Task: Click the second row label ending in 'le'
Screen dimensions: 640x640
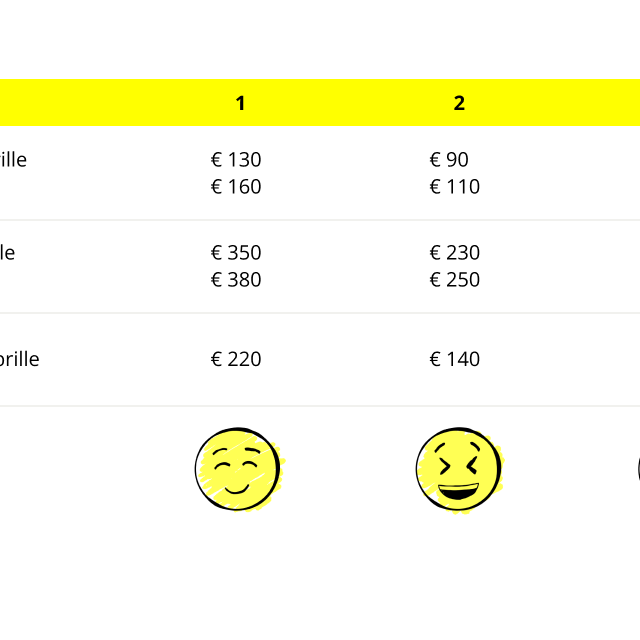Action: click(7, 253)
